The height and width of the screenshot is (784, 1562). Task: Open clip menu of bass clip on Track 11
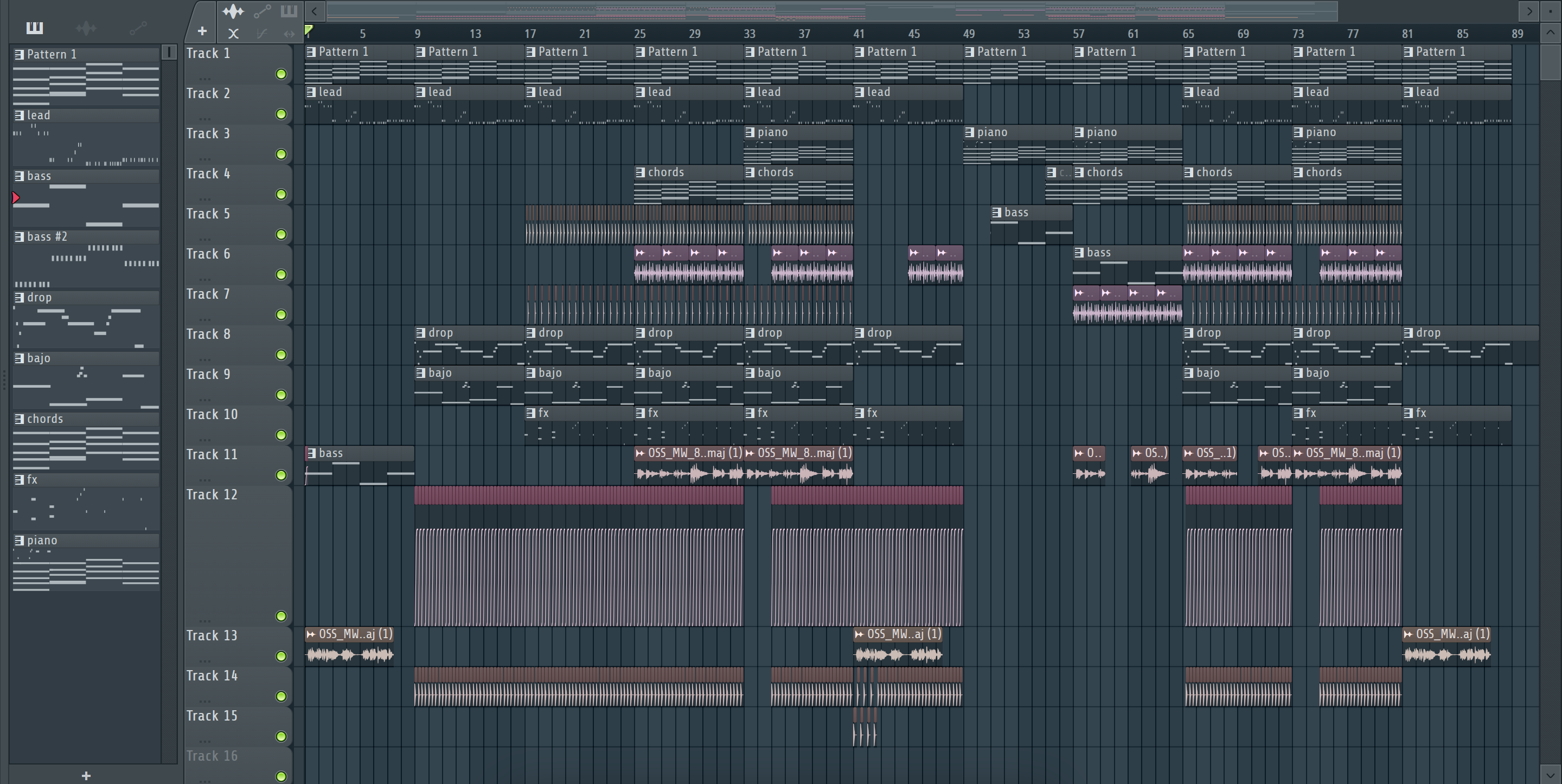click(x=311, y=453)
